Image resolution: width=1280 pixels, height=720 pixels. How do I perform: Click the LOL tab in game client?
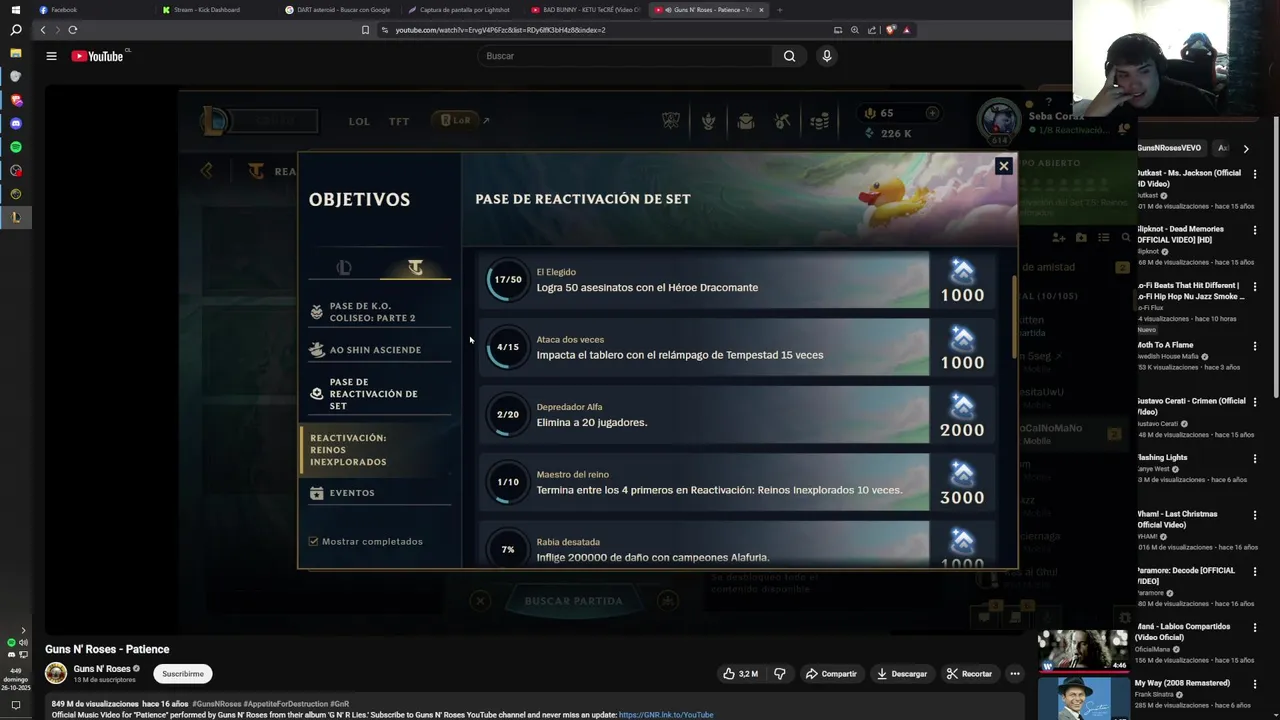pyautogui.click(x=359, y=121)
